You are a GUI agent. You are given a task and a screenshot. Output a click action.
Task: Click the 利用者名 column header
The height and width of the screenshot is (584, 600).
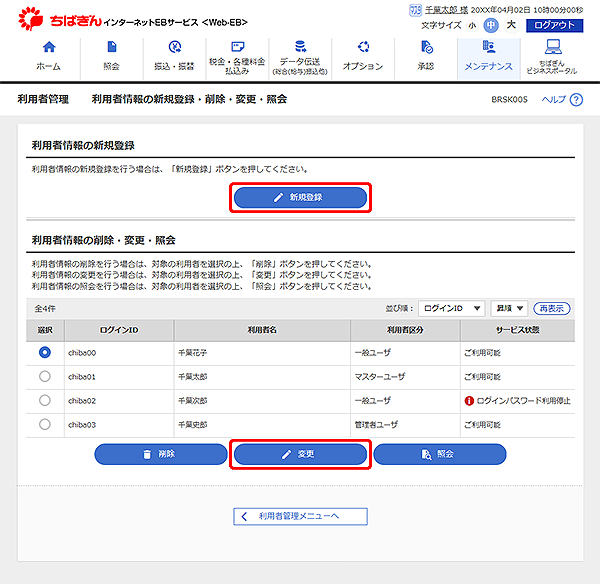262,330
